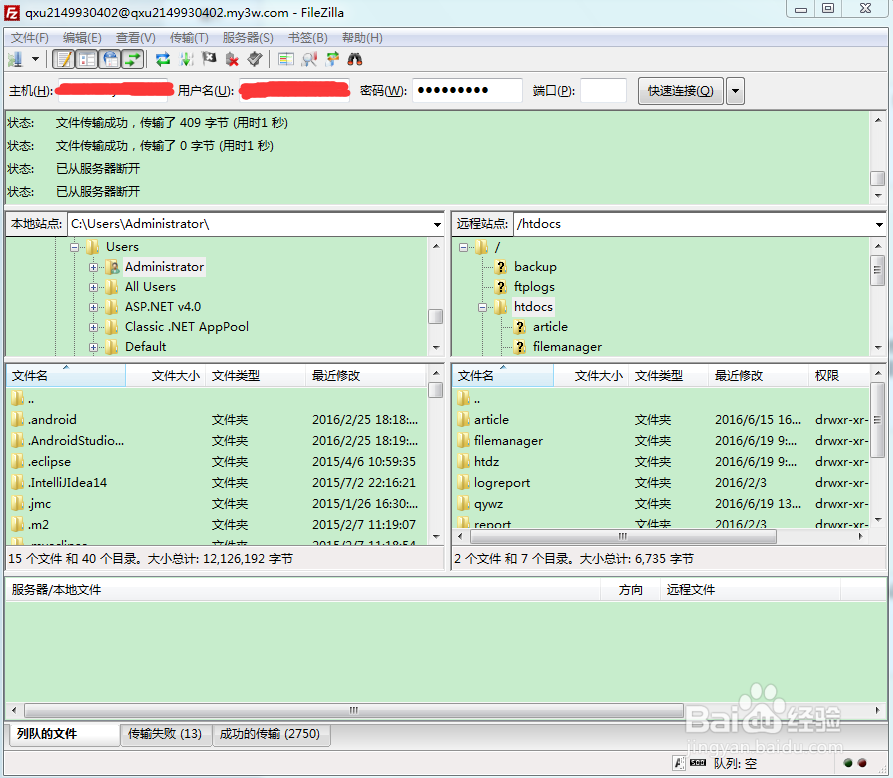Expand the htdocs remote folder
The width and height of the screenshot is (893, 778).
coord(482,306)
